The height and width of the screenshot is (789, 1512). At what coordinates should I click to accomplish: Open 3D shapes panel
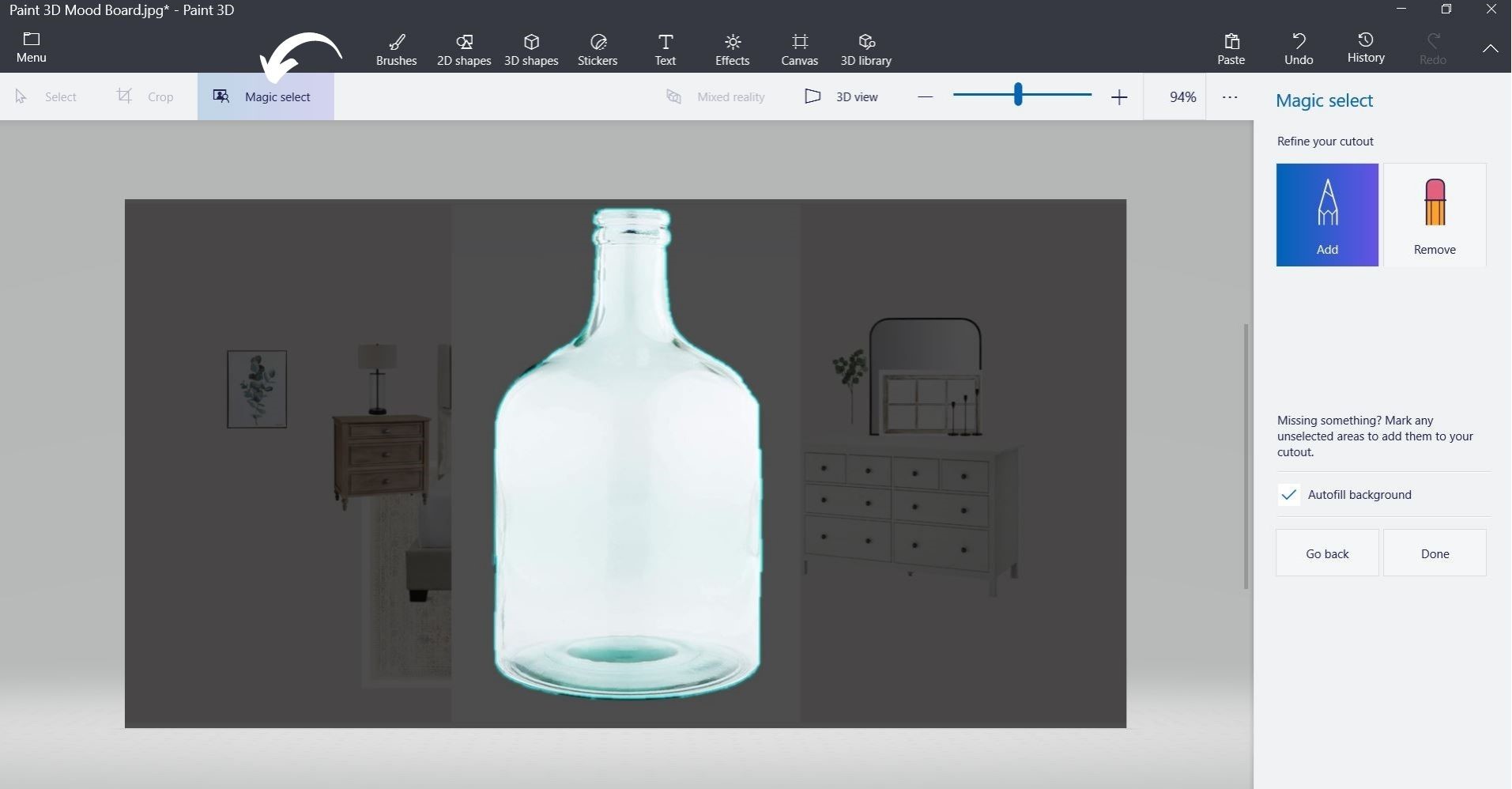[531, 49]
